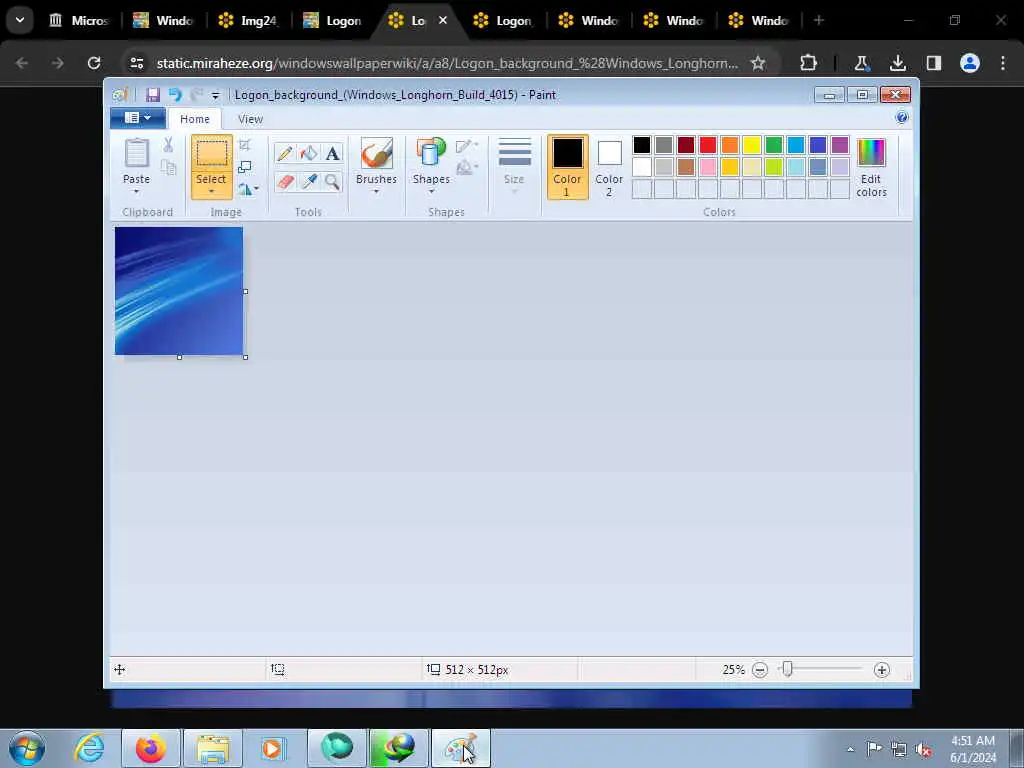Open Firefox from taskbar
Viewport: 1024px width, 768px height.
(x=151, y=748)
